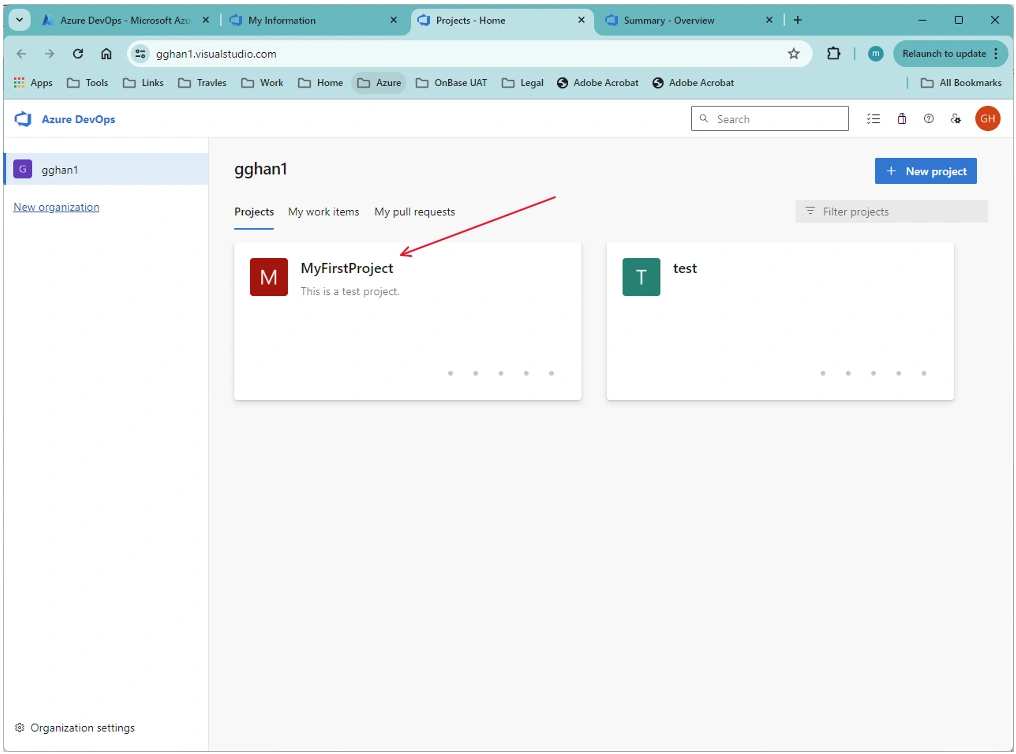1016x754 pixels.
Task: Select the My work items tab
Action: coord(323,212)
